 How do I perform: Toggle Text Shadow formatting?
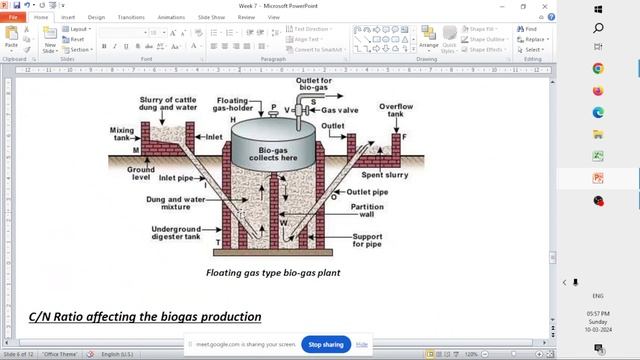click(138, 47)
